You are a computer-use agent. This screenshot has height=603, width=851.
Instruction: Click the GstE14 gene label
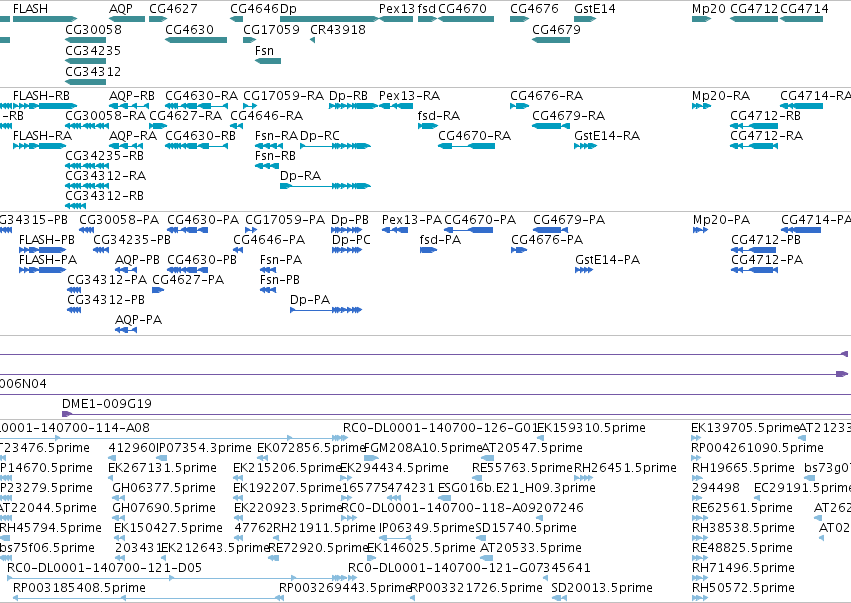coord(595,9)
